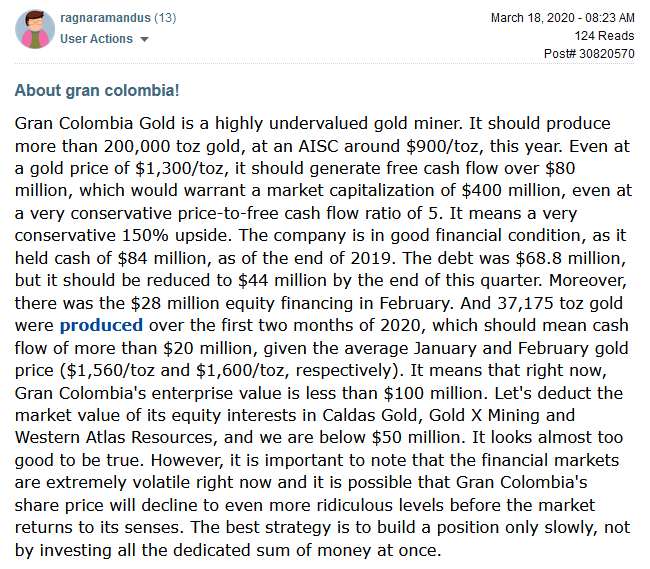
Task: Click 'Western Atlas Resources' in the post
Action: pos(114,438)
